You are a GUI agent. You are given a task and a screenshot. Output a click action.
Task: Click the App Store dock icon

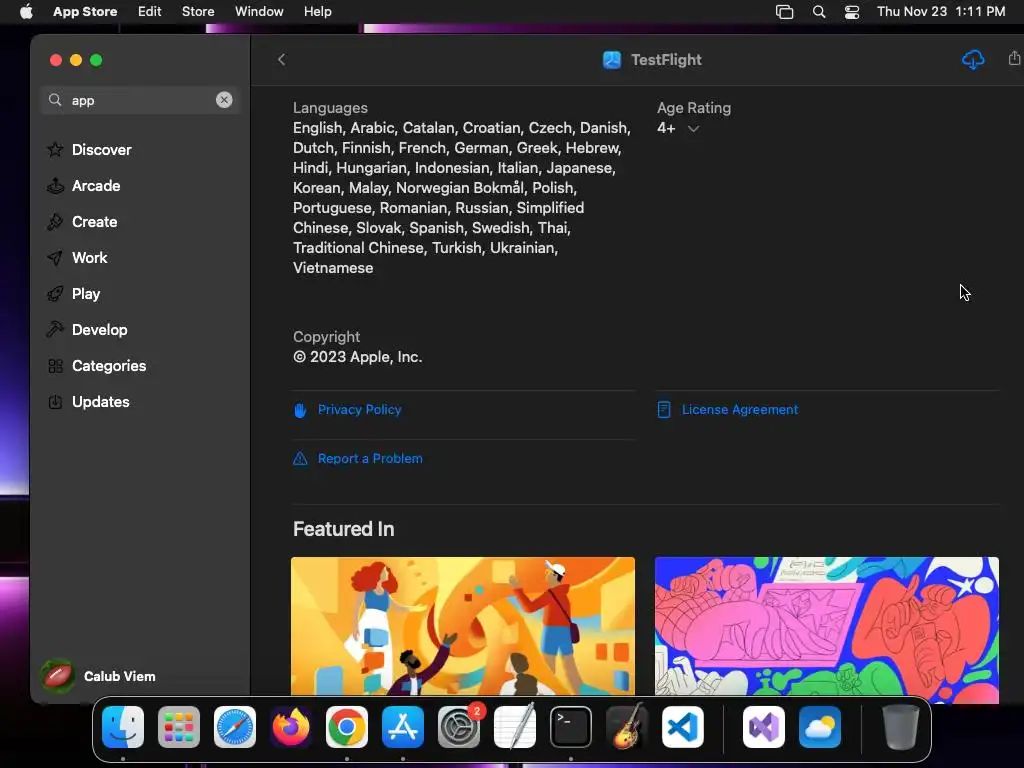pos(403,727)
